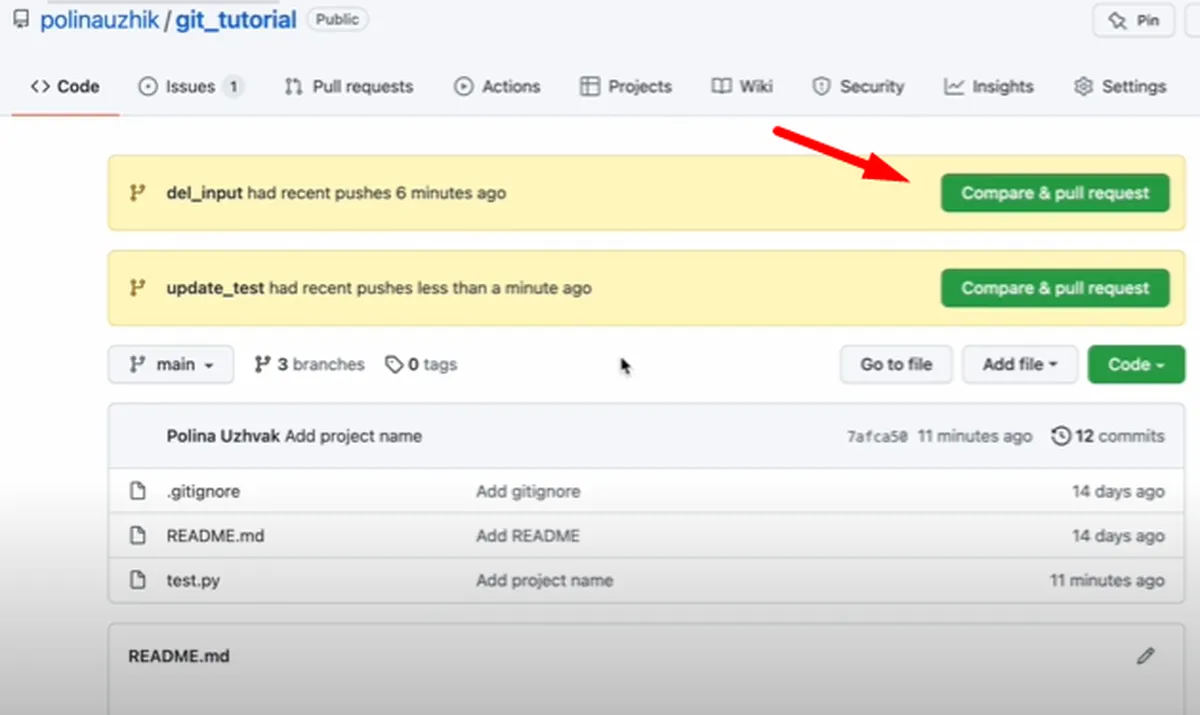Click the Pin button
Screen dimensions: 1200x715
[x=1135, y=20]
